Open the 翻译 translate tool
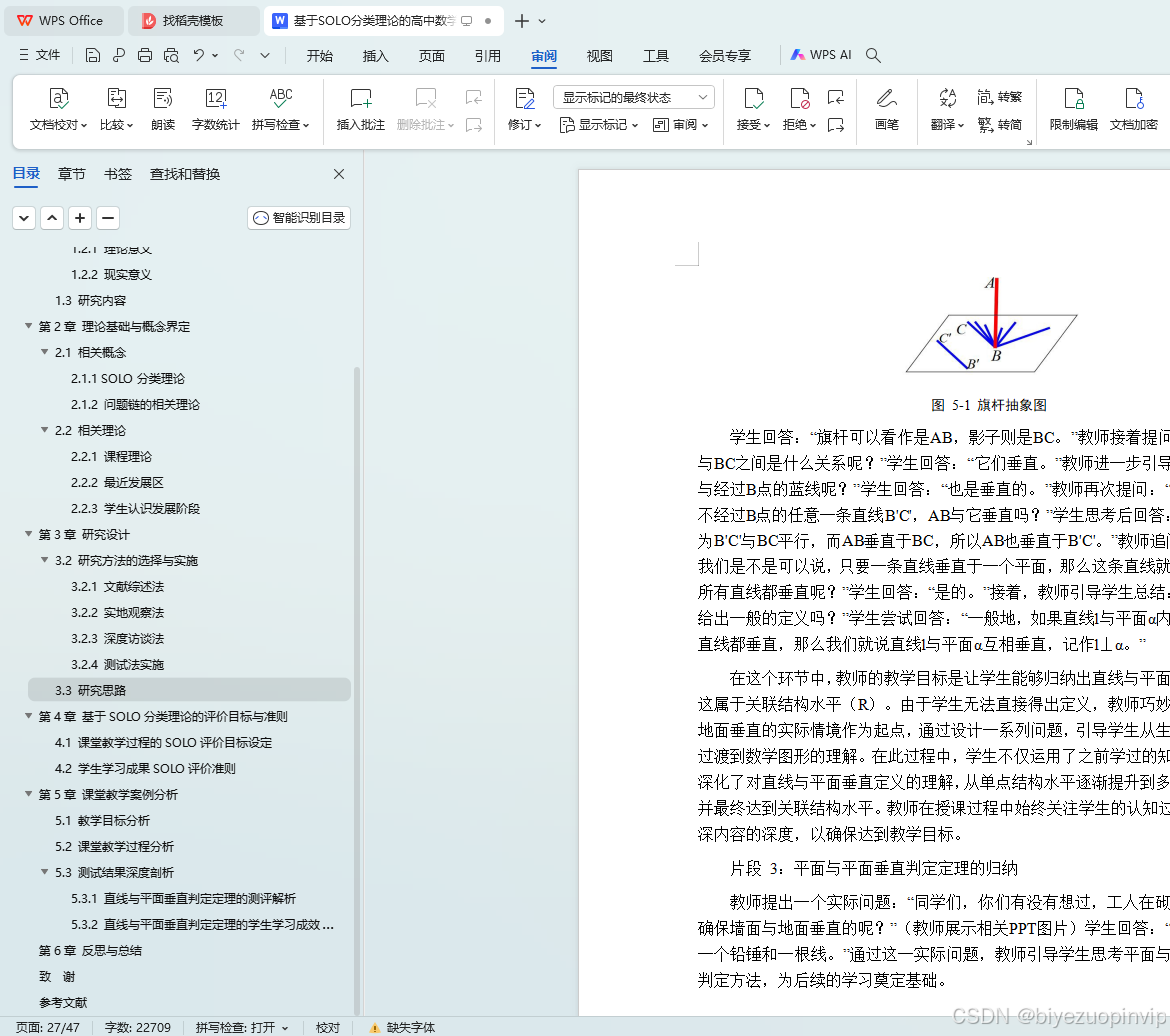The width and height of the screenshot is (1170, 1036). pos(948,109)
